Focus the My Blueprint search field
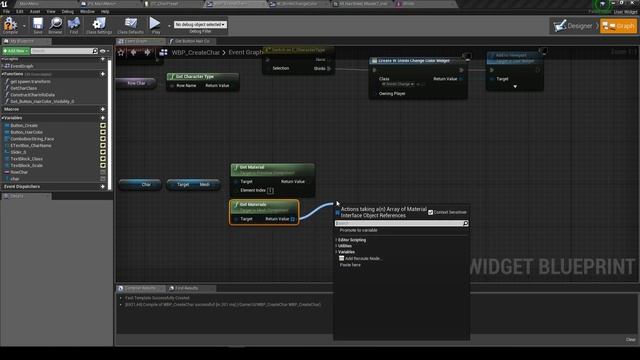 (x=64, y=51)
